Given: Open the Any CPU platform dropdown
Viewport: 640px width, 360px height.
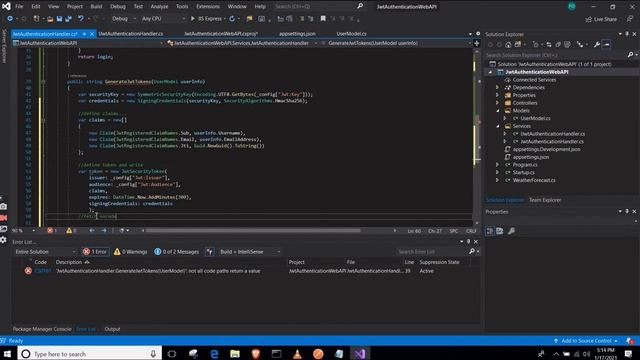Looking at the screenshot, I should (163, 19).
